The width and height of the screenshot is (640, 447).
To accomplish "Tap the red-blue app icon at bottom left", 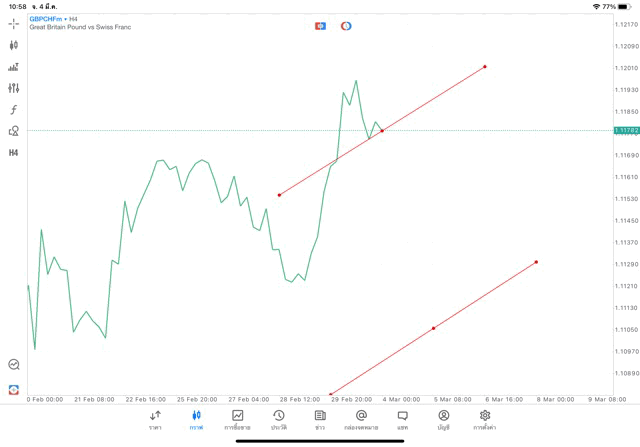I will (14, 388).
